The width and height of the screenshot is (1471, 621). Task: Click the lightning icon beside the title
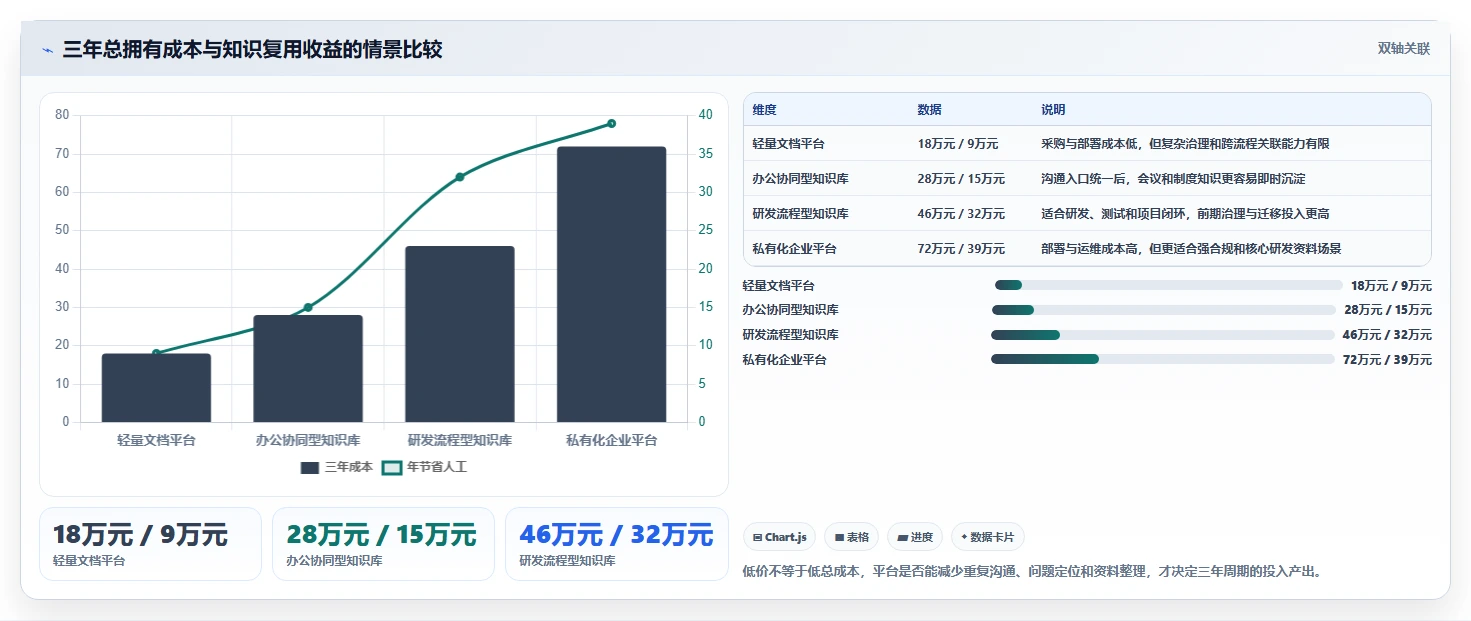[47, 50]
